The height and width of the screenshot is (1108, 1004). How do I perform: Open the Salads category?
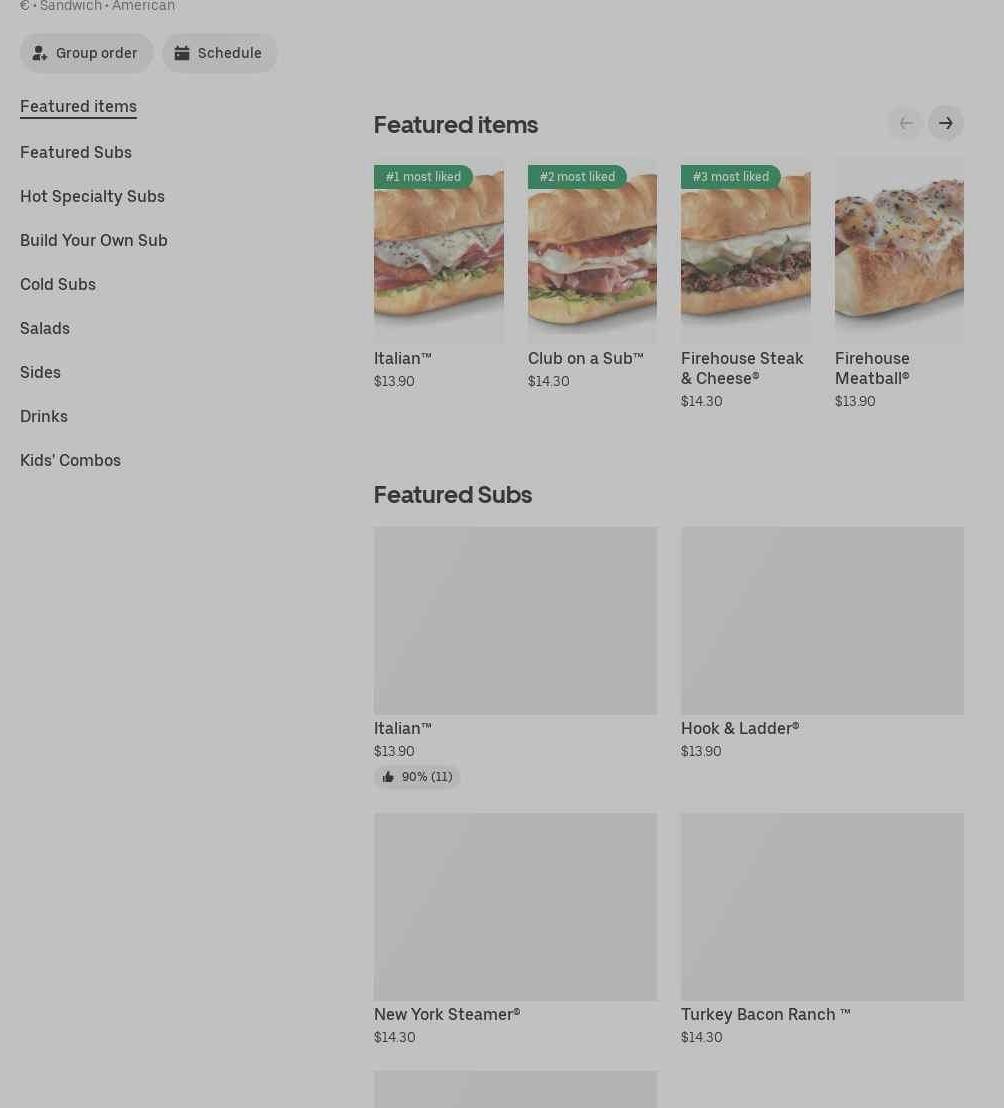(x=45, y=329)
